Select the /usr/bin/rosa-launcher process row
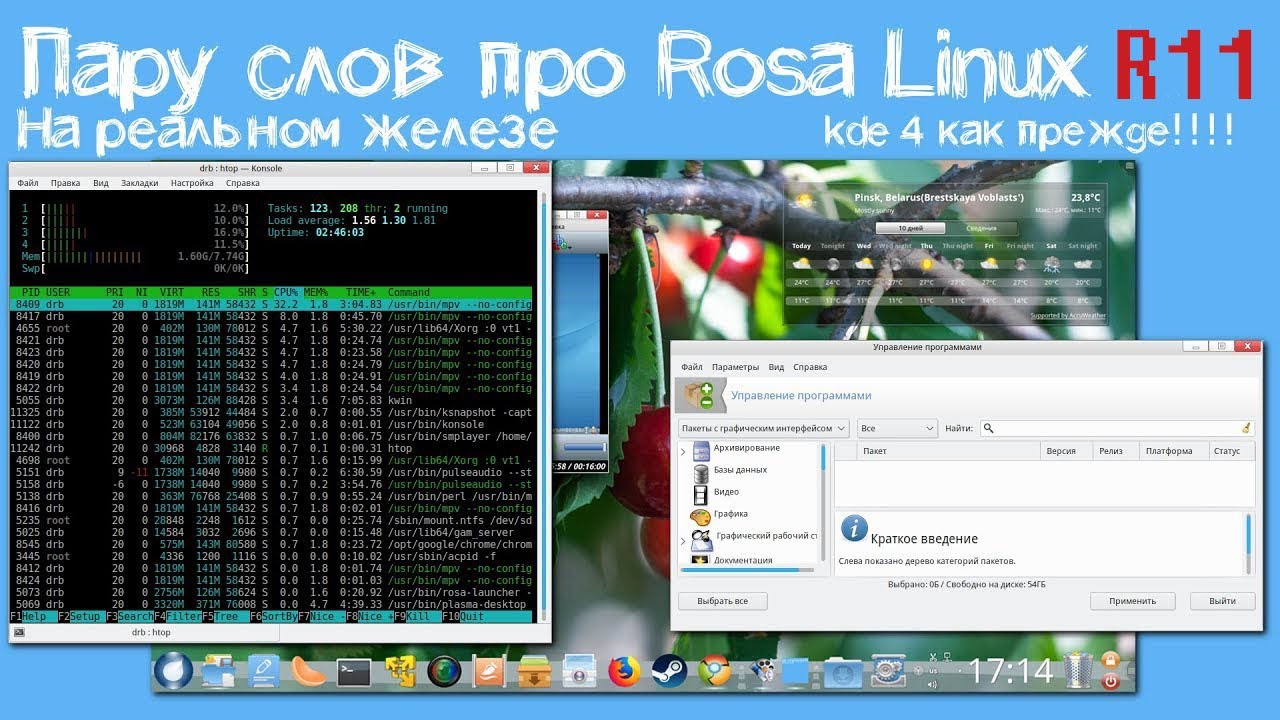Viewport: 1280px width, 720px height. click(271, 592)
